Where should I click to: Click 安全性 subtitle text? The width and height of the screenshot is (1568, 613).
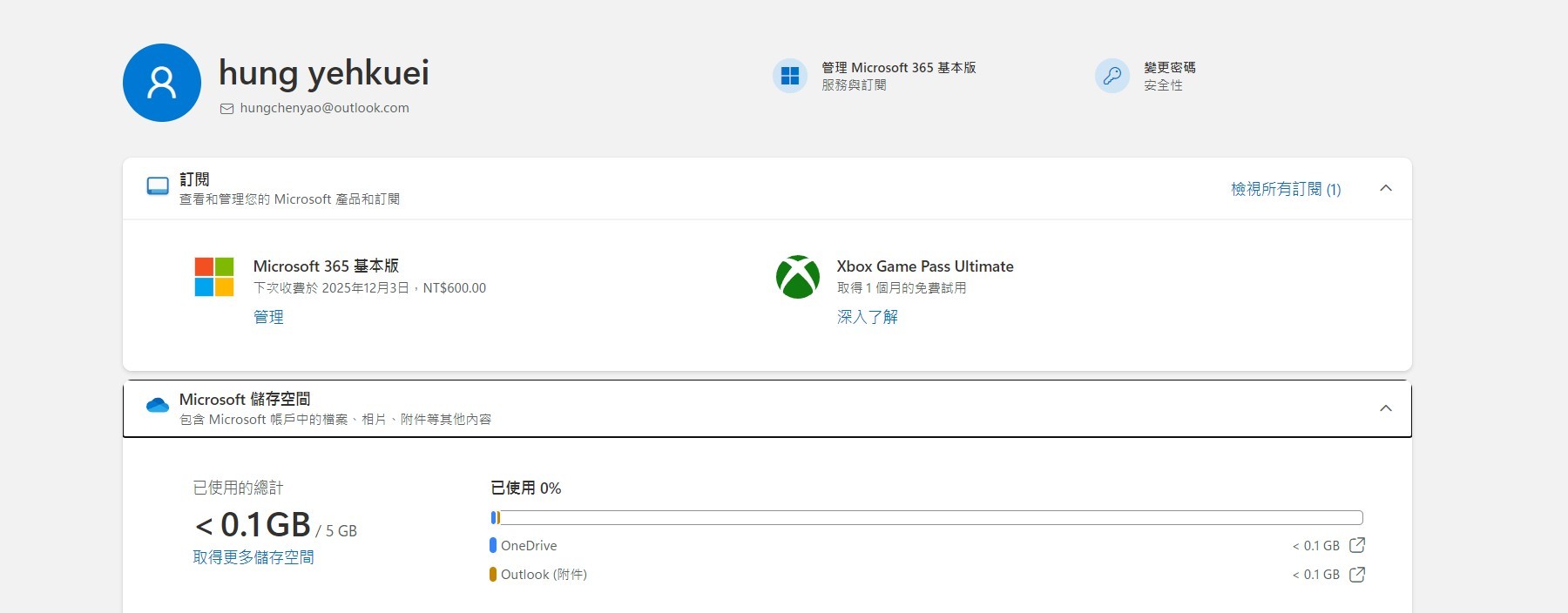point(1163,85)
